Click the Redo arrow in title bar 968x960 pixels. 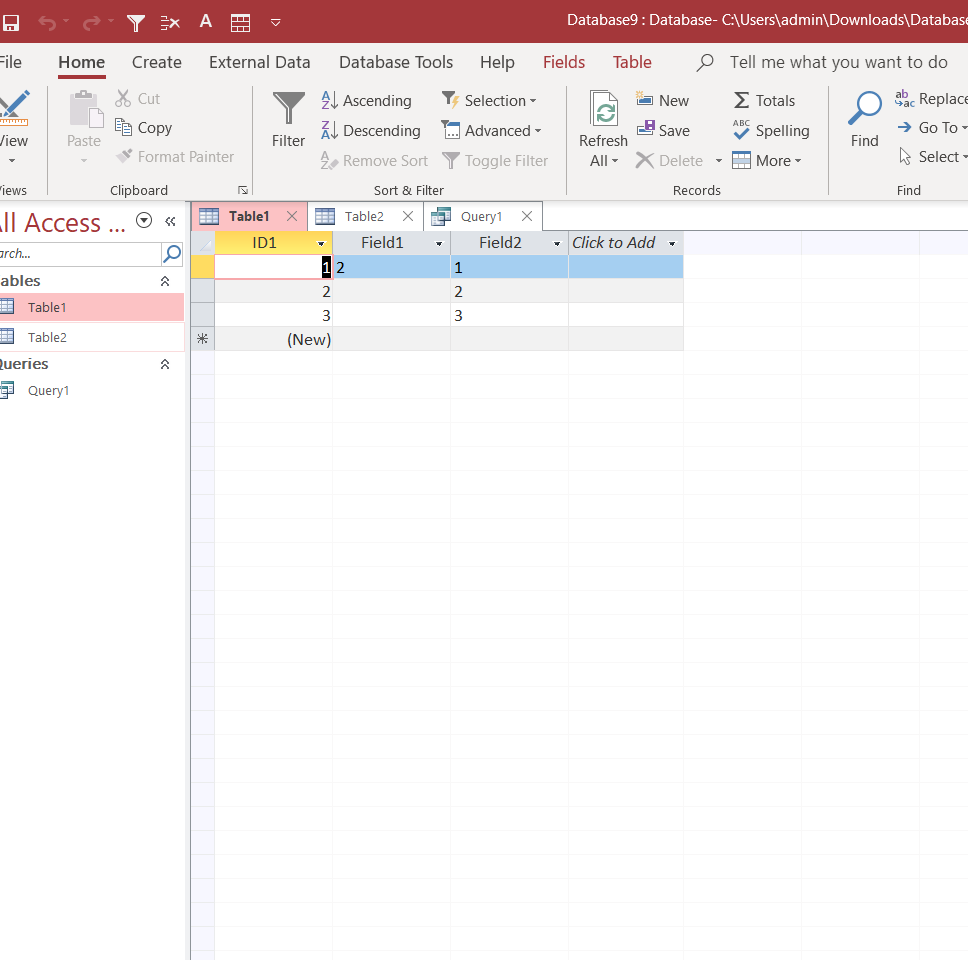coord(91,23)
